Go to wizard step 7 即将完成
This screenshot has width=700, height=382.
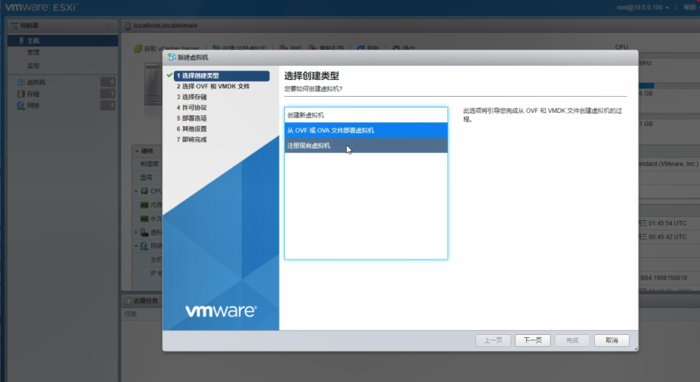[192, 140]
